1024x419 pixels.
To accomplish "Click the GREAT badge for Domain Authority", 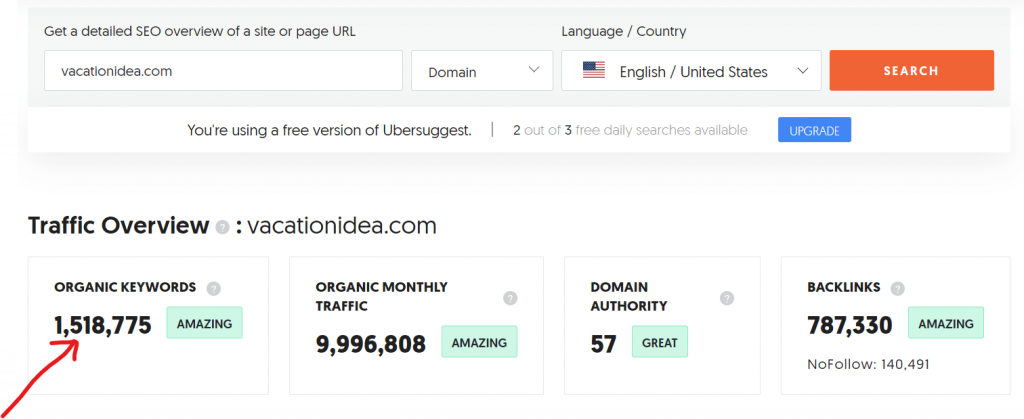I will [x=660, y=341].
